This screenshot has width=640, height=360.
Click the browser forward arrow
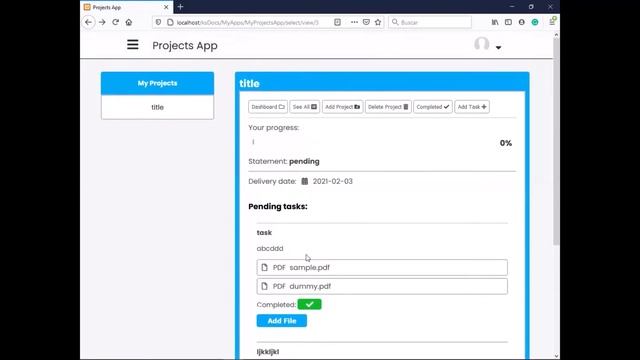102,22
